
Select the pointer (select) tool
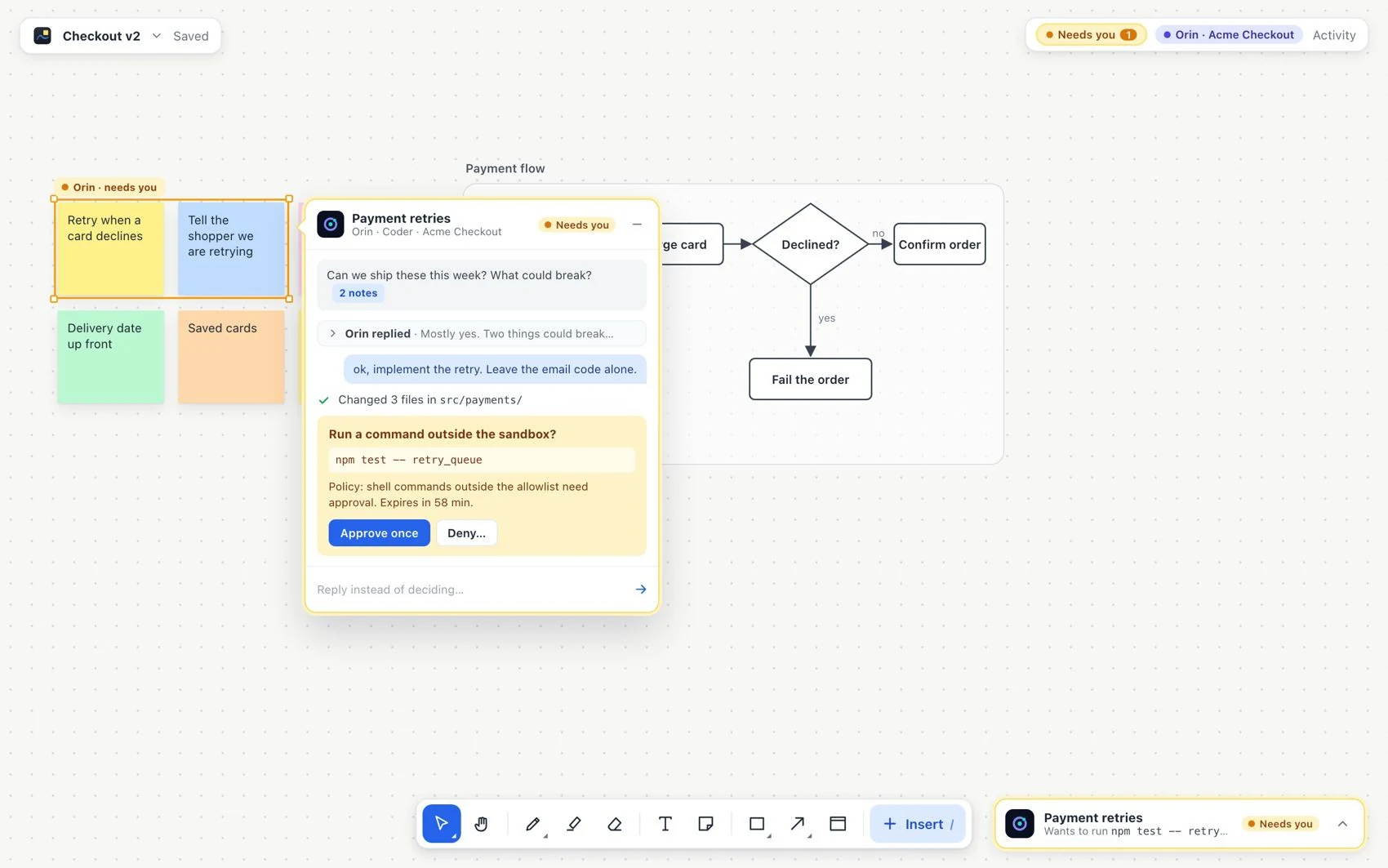click(x=441, y=823)
